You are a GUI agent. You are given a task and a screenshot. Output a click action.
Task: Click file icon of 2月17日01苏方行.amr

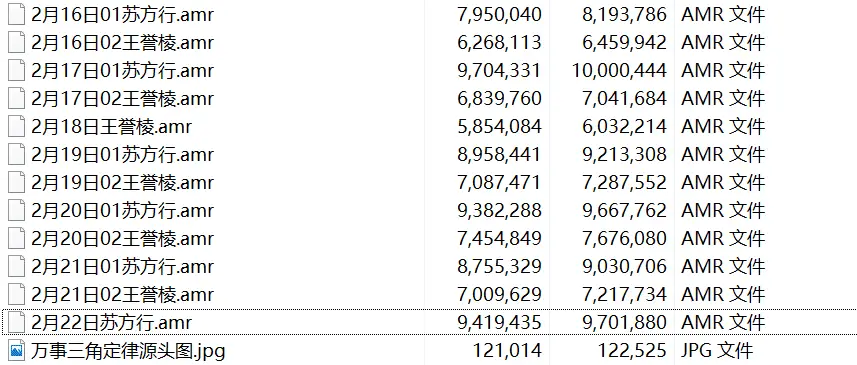17,70
